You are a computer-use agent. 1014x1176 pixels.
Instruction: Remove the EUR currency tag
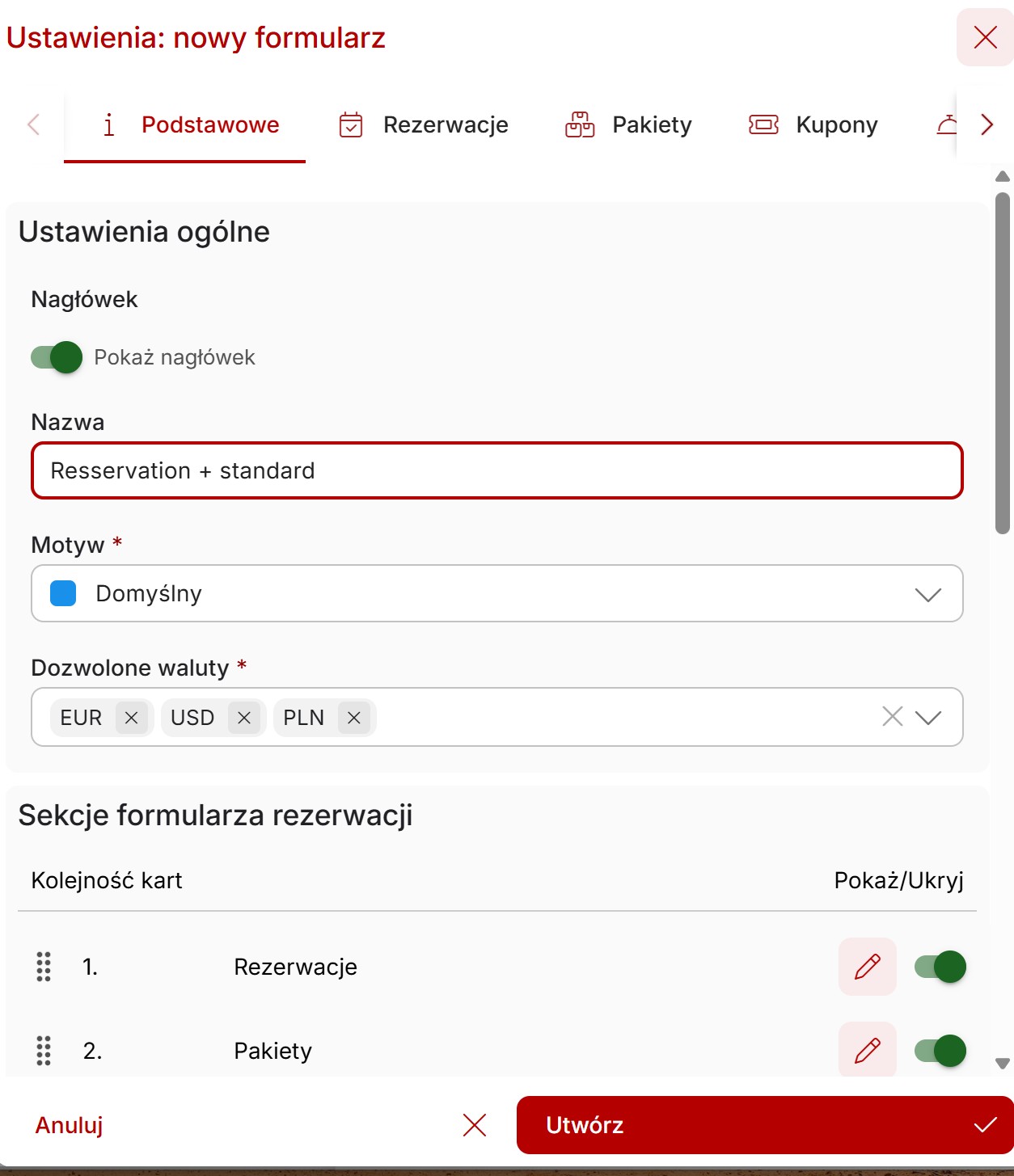click(x=132, y=718)
